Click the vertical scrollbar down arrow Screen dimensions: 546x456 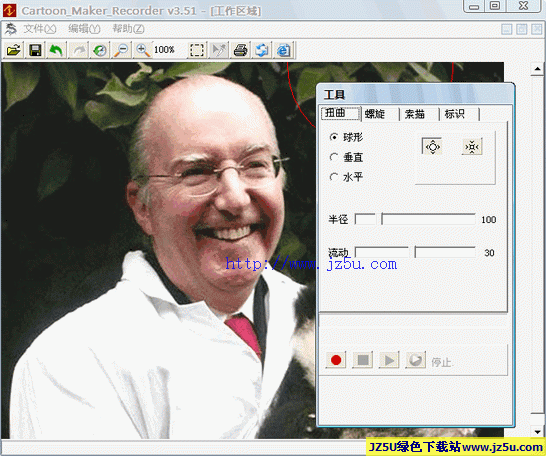tap(538, 432)
